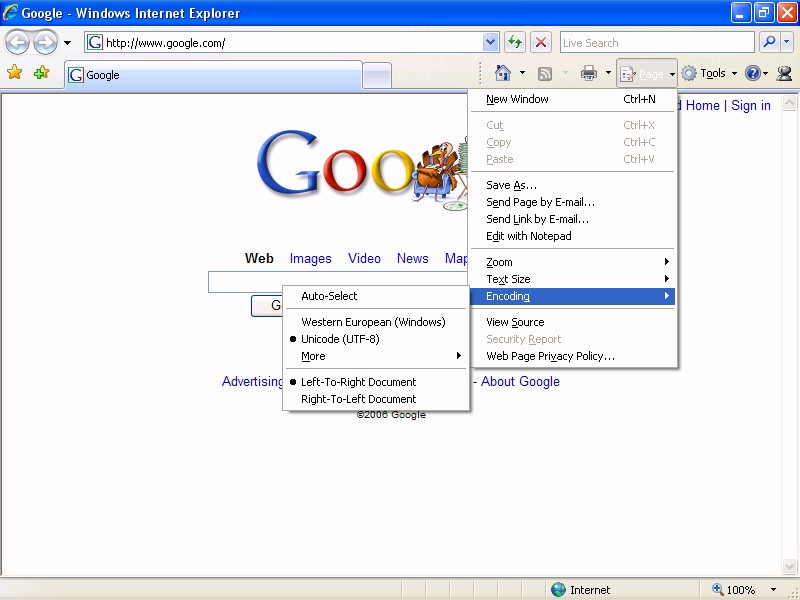Screen dimensions: 800x600
Task: Click into the Live Search box
Action: click(657, 43)
